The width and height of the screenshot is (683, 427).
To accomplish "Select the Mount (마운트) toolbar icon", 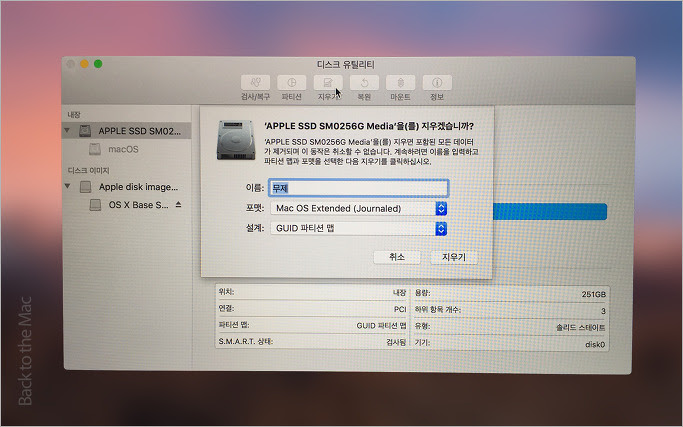I will tap(400, 83).
